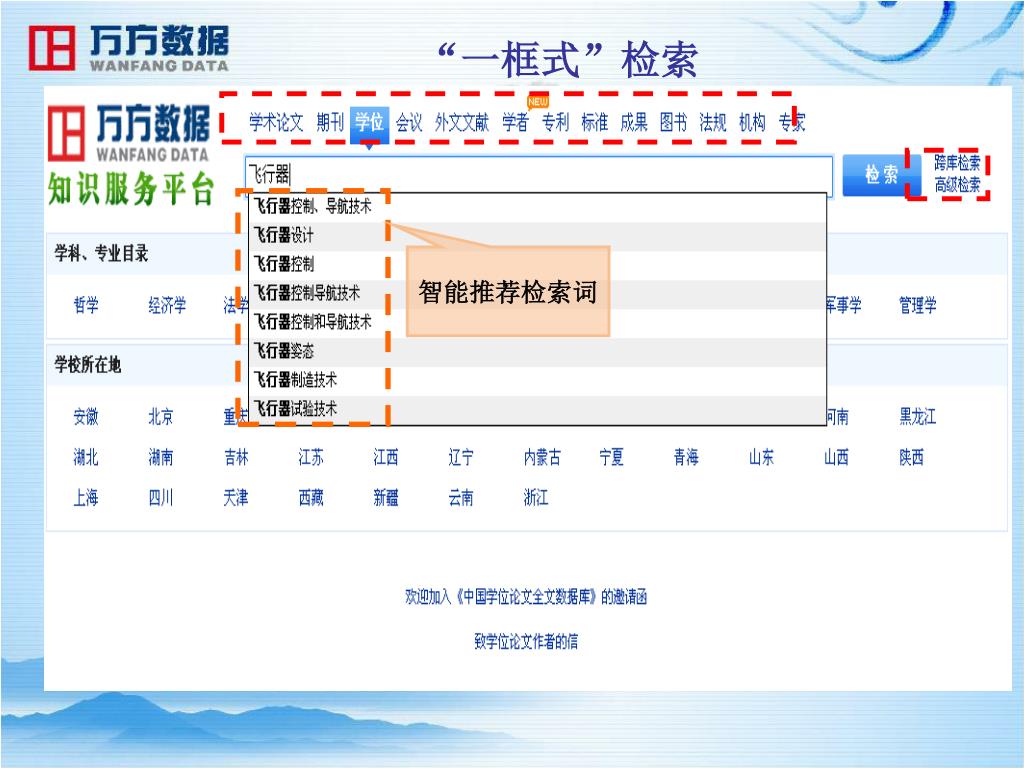
Task: Select the 学位 tab
Action: pos(369,123)
